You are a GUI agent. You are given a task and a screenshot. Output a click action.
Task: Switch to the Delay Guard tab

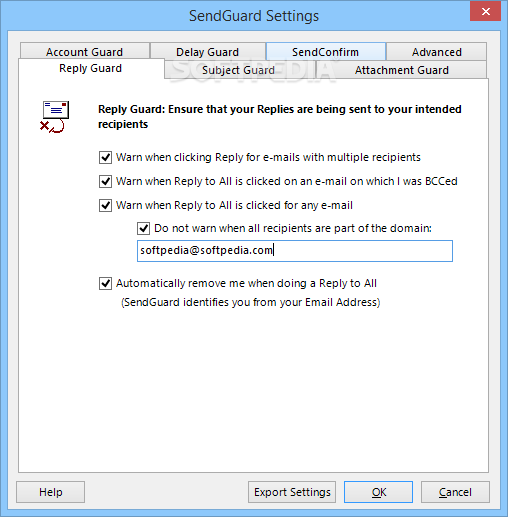pyautogui.click(x=208, y=52)
